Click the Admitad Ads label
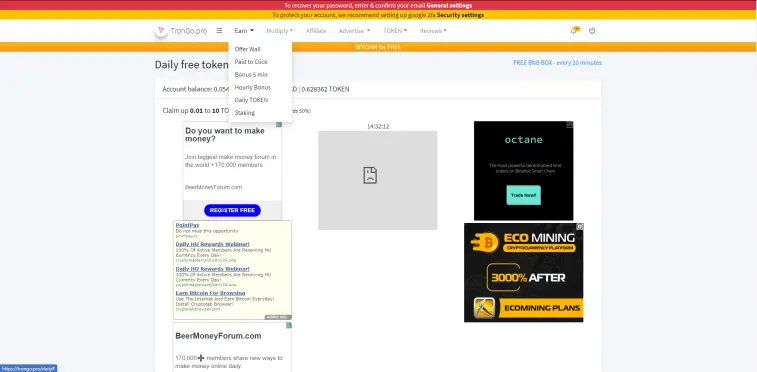This screenshot has height=372, width=757. [x=278, y=317]
